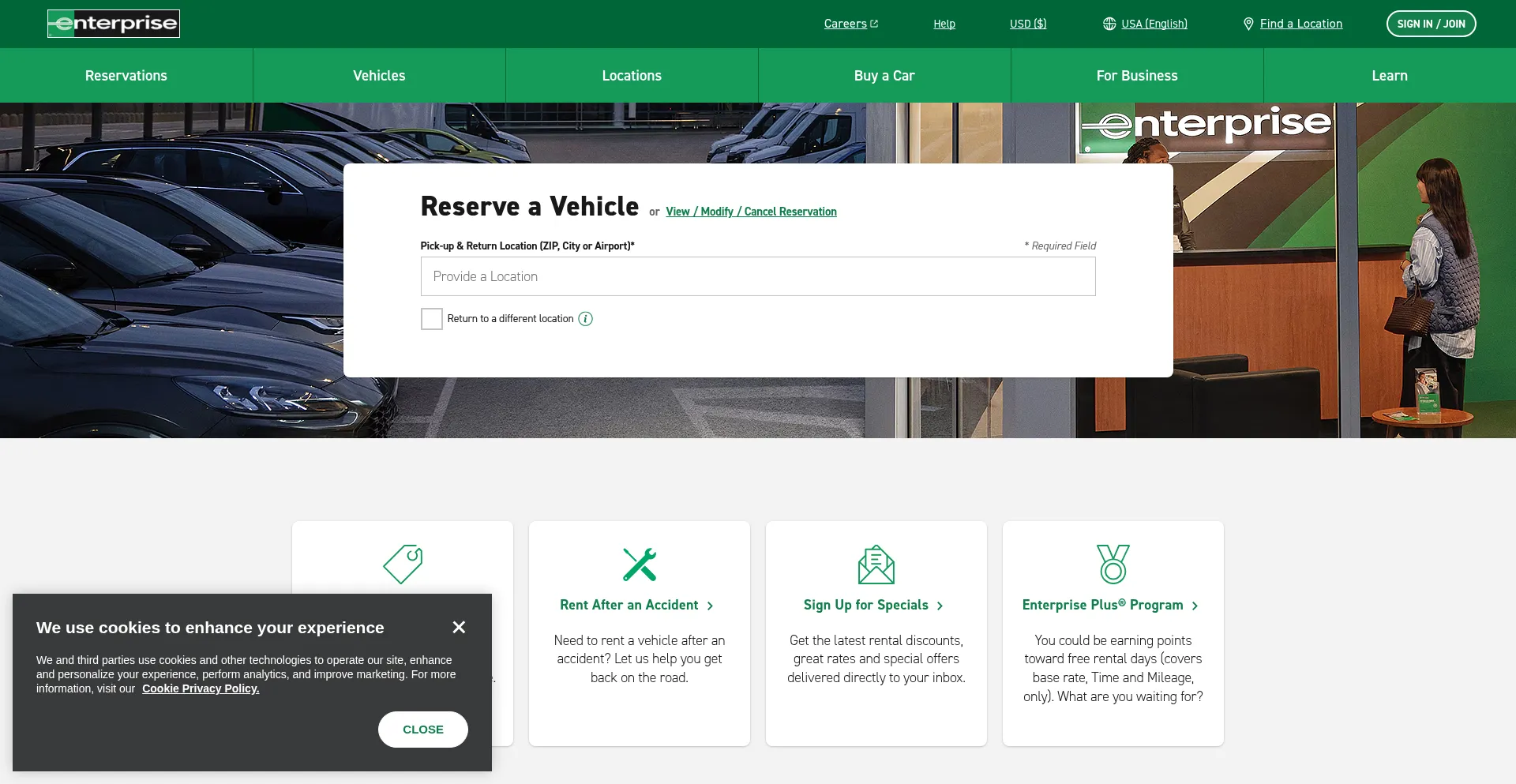Click the wrench and screwdriver icon
1516x784 pixels.
point(640,564)
